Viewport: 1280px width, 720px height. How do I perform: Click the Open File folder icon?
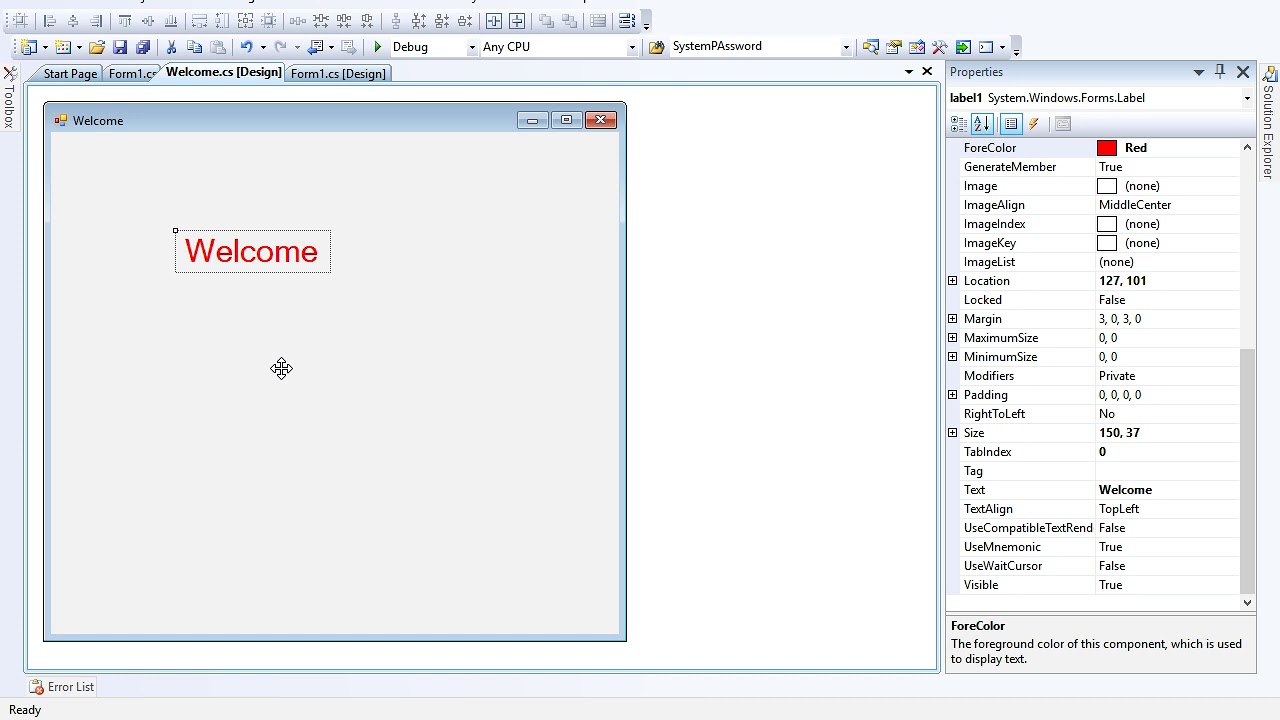(97, 47)
